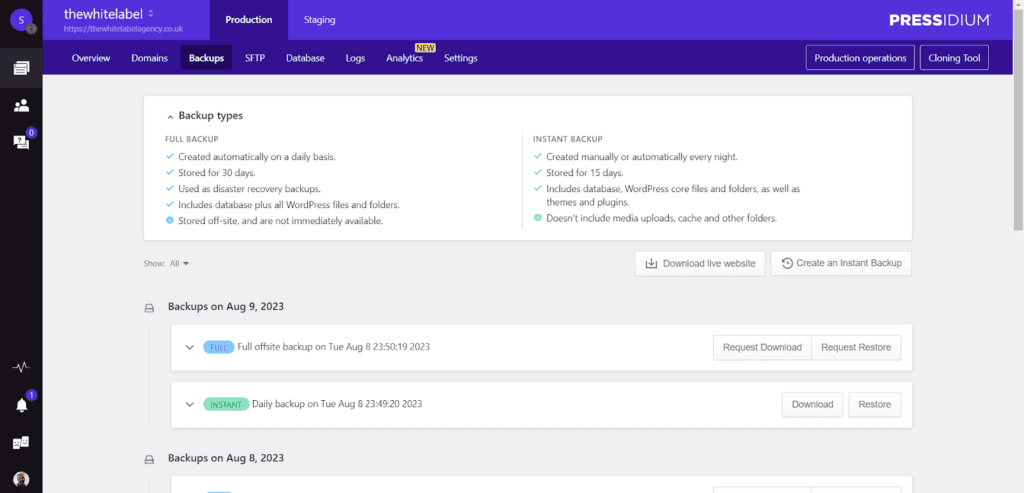1024x493 pixels.
Task: Click the Backups on Aug 9, 2023 heading
Action: pyautogui.click(x=226, y=306)
